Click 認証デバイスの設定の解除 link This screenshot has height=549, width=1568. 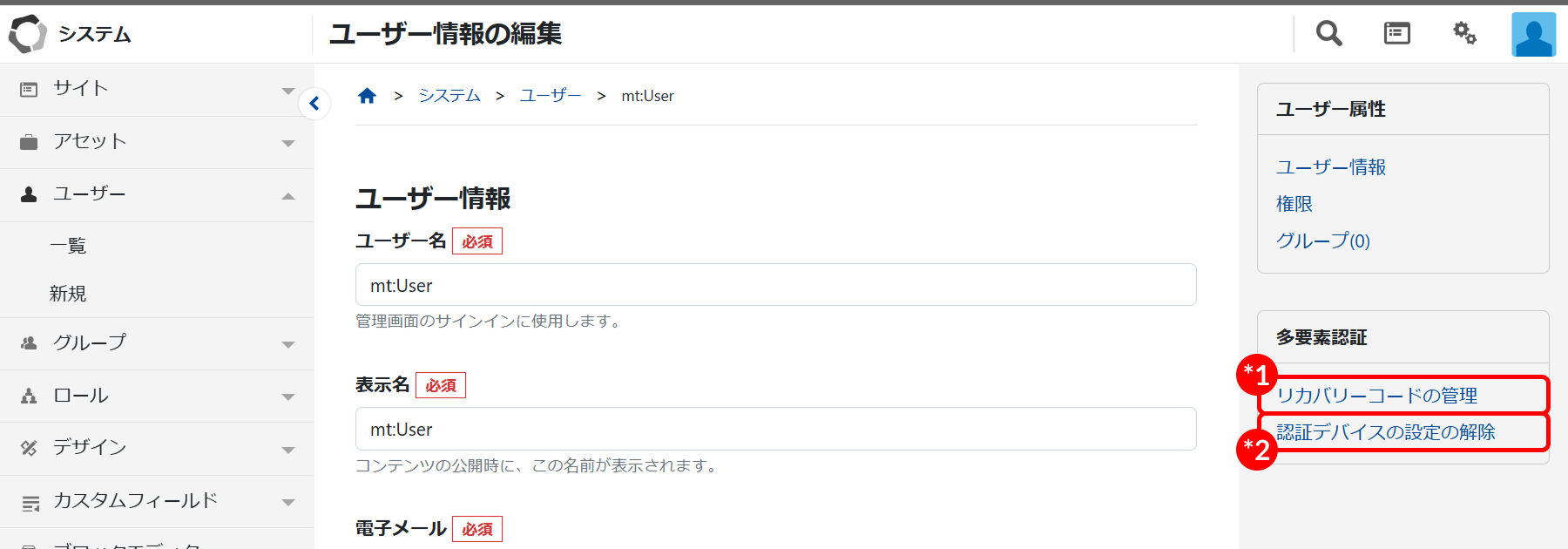1385,432
